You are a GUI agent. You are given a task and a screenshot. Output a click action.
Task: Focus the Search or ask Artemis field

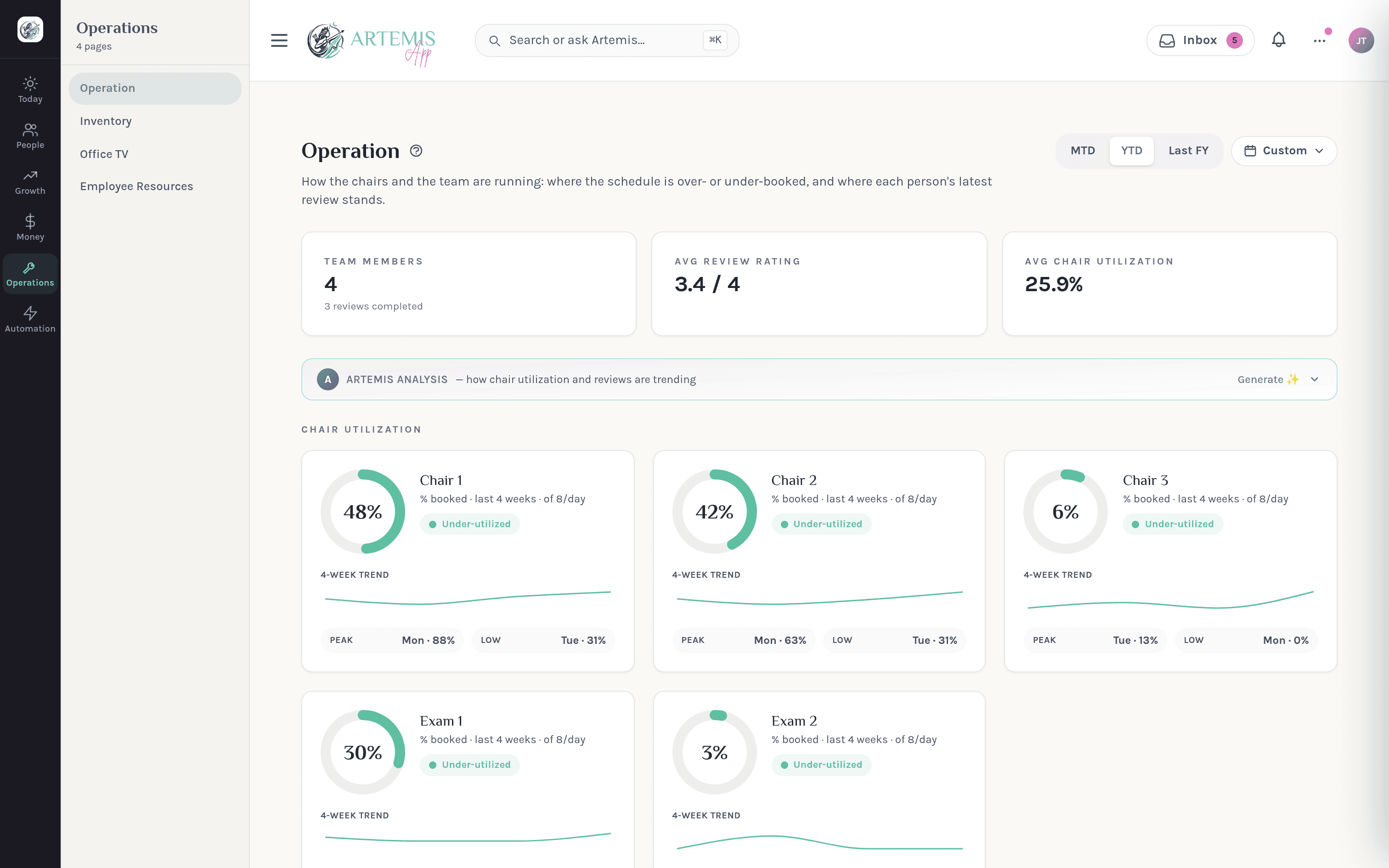coord(607,40)
